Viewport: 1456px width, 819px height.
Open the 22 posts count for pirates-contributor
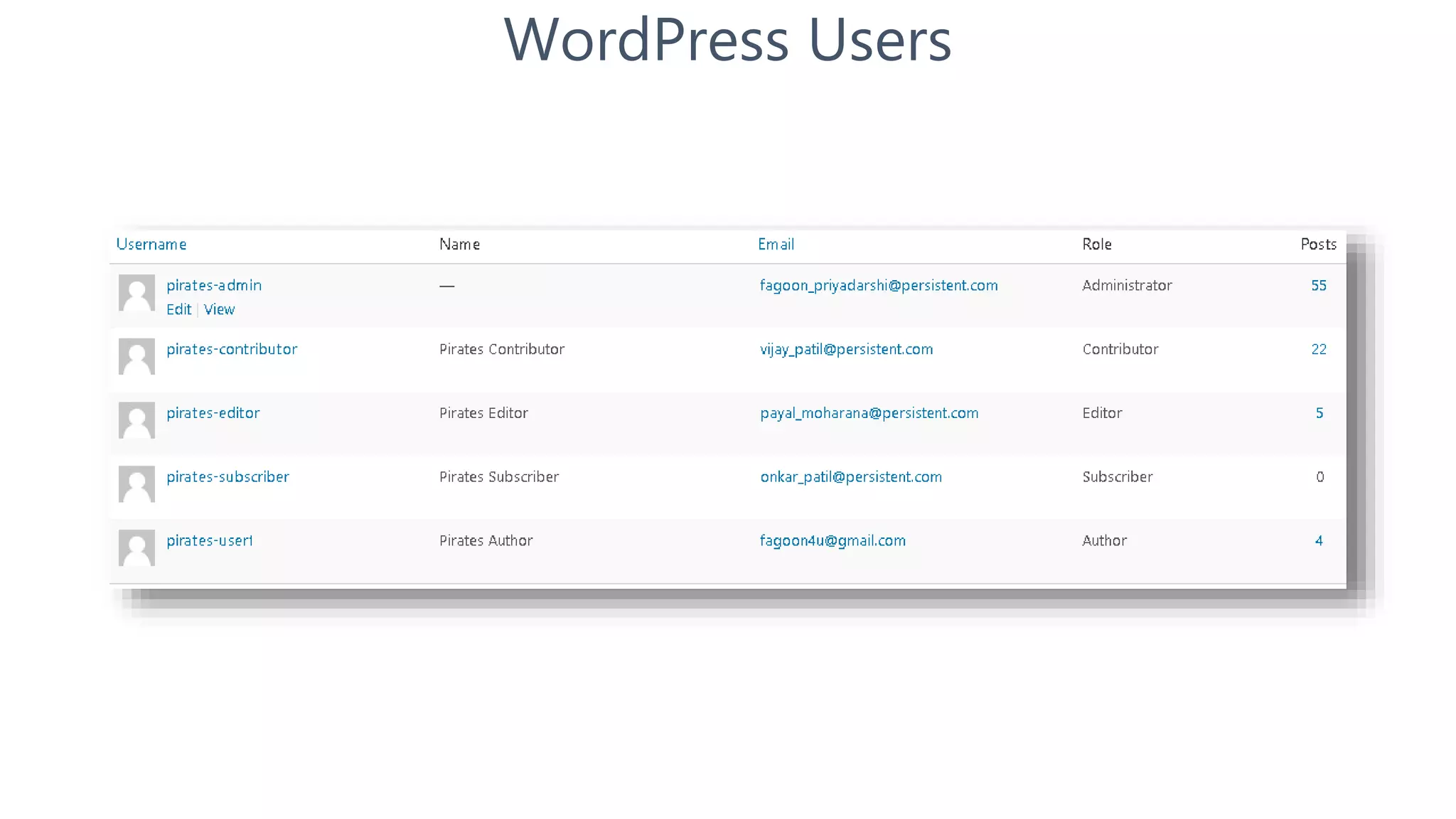coord(1319,350)
